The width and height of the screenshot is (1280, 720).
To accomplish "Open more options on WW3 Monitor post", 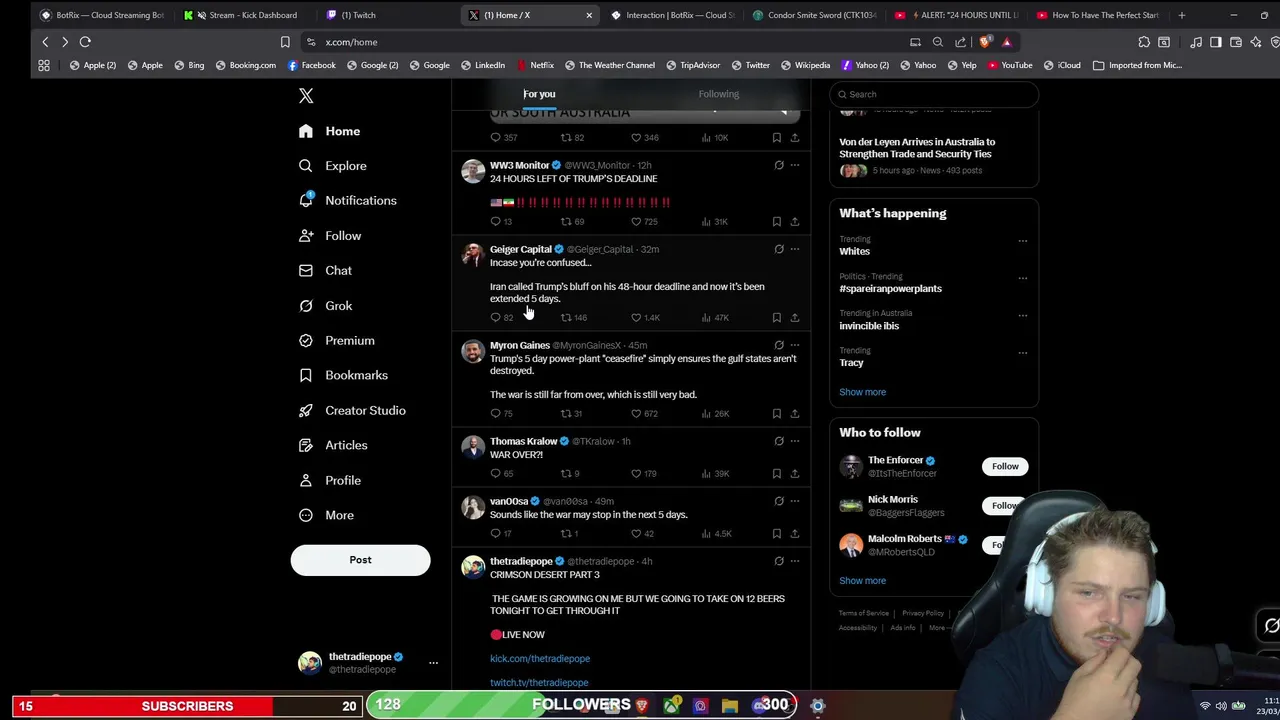I will 795,165.
